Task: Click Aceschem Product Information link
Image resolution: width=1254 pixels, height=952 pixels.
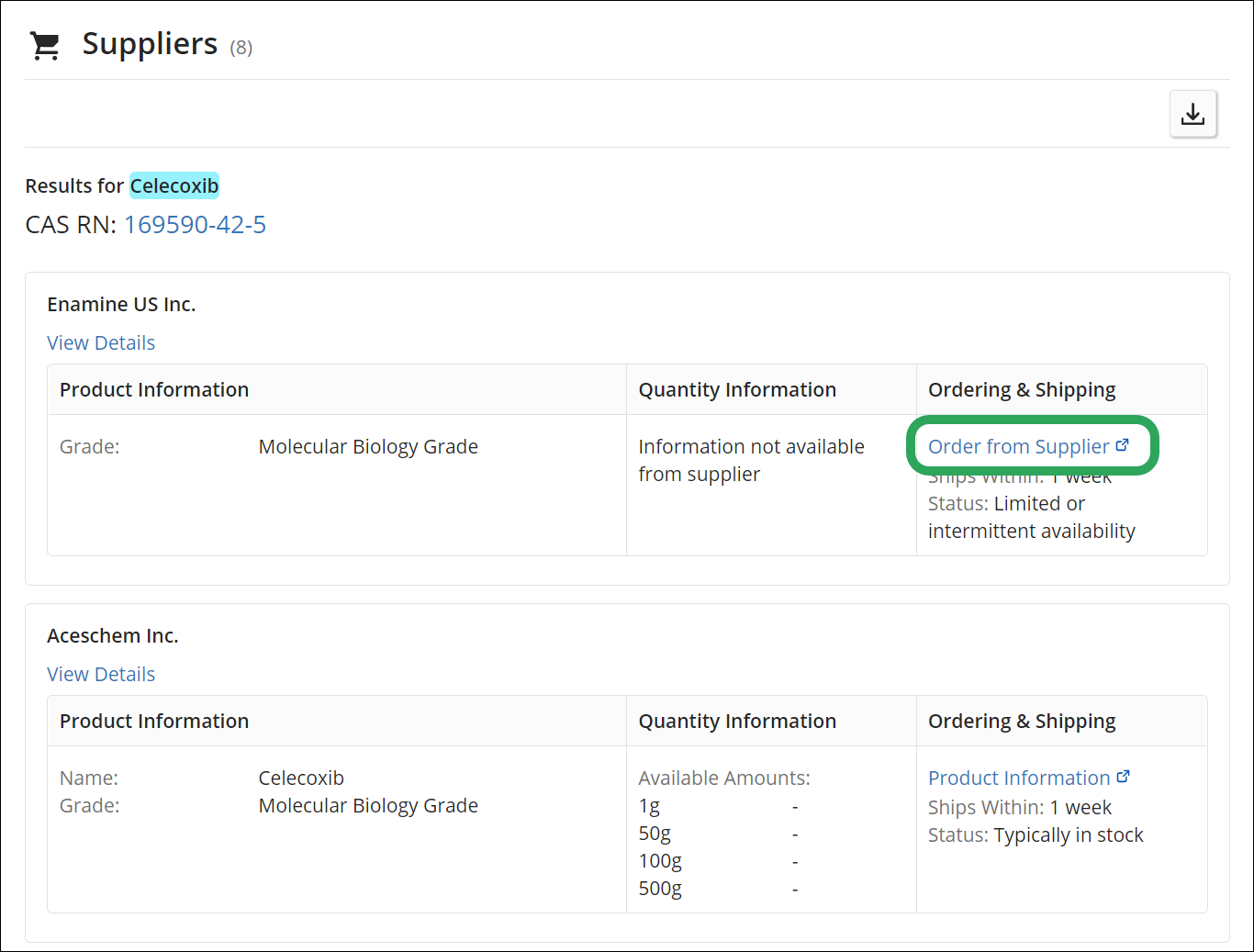Action: (1019, 778)
